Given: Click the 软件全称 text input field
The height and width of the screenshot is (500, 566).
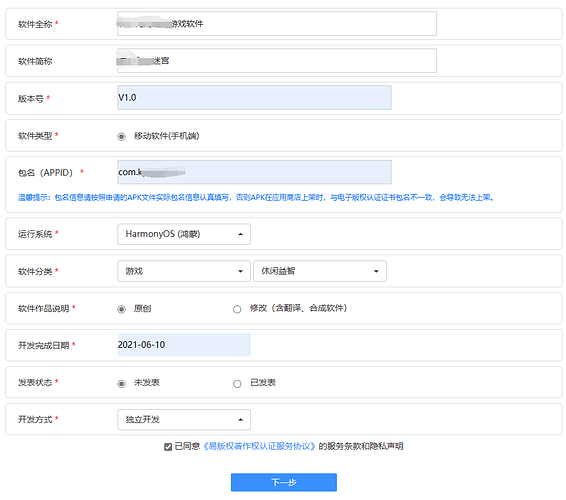Looking at the screenshot, I should 277,23.
